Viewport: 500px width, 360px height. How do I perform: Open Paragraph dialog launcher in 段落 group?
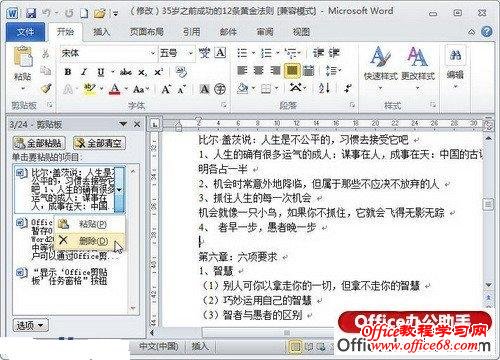[352, 105]
